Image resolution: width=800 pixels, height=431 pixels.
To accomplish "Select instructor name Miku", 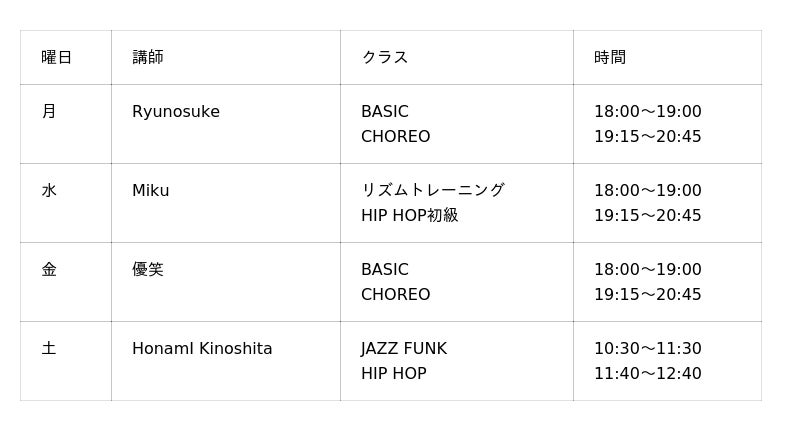I will coord(151,190).
